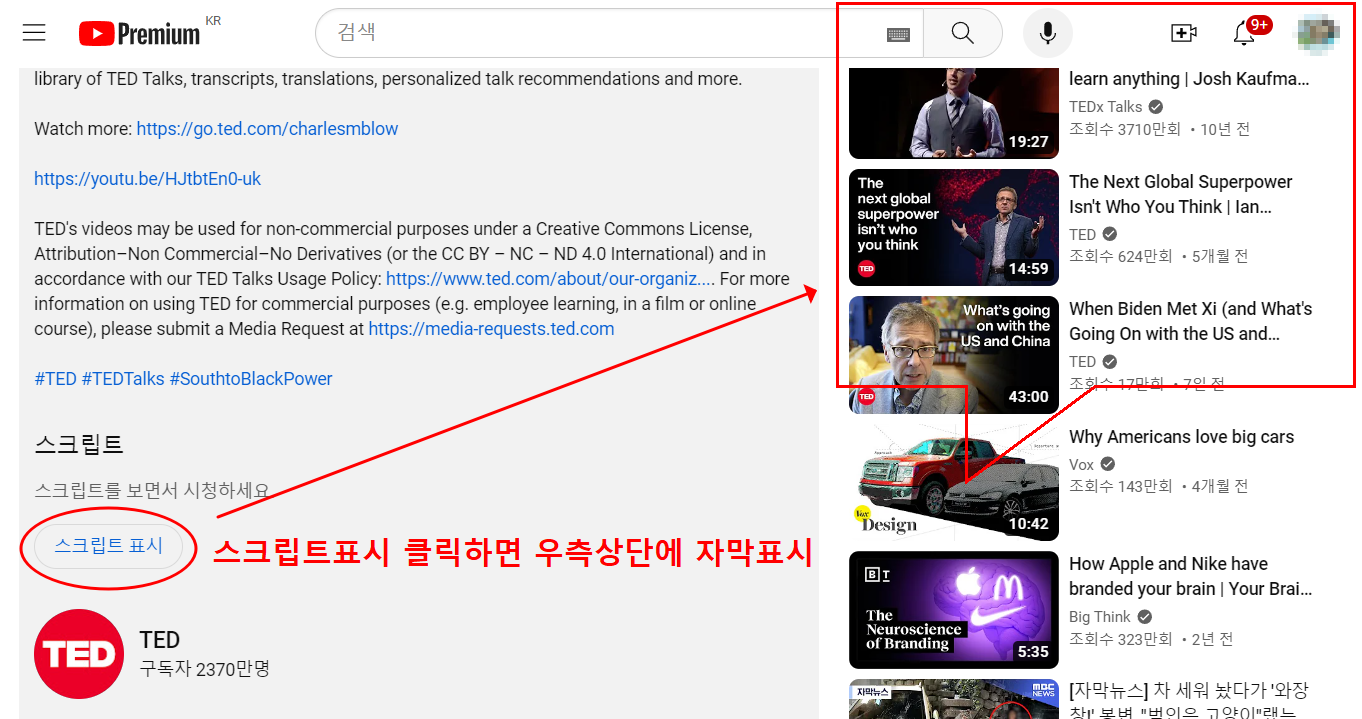Click the Big Think channel name
The height and width of the screenshot is (719, 1362).
click(1100, 617)
